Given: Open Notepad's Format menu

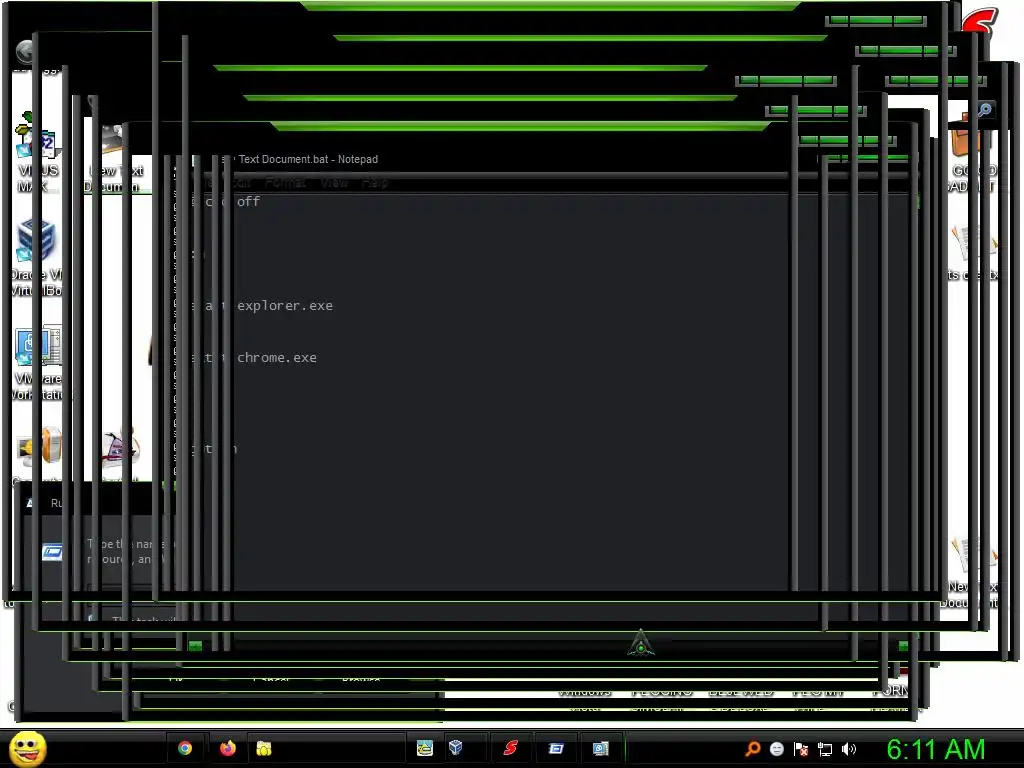Looking at the screenshot, I should pyautogui.click(x=285, y=182).
